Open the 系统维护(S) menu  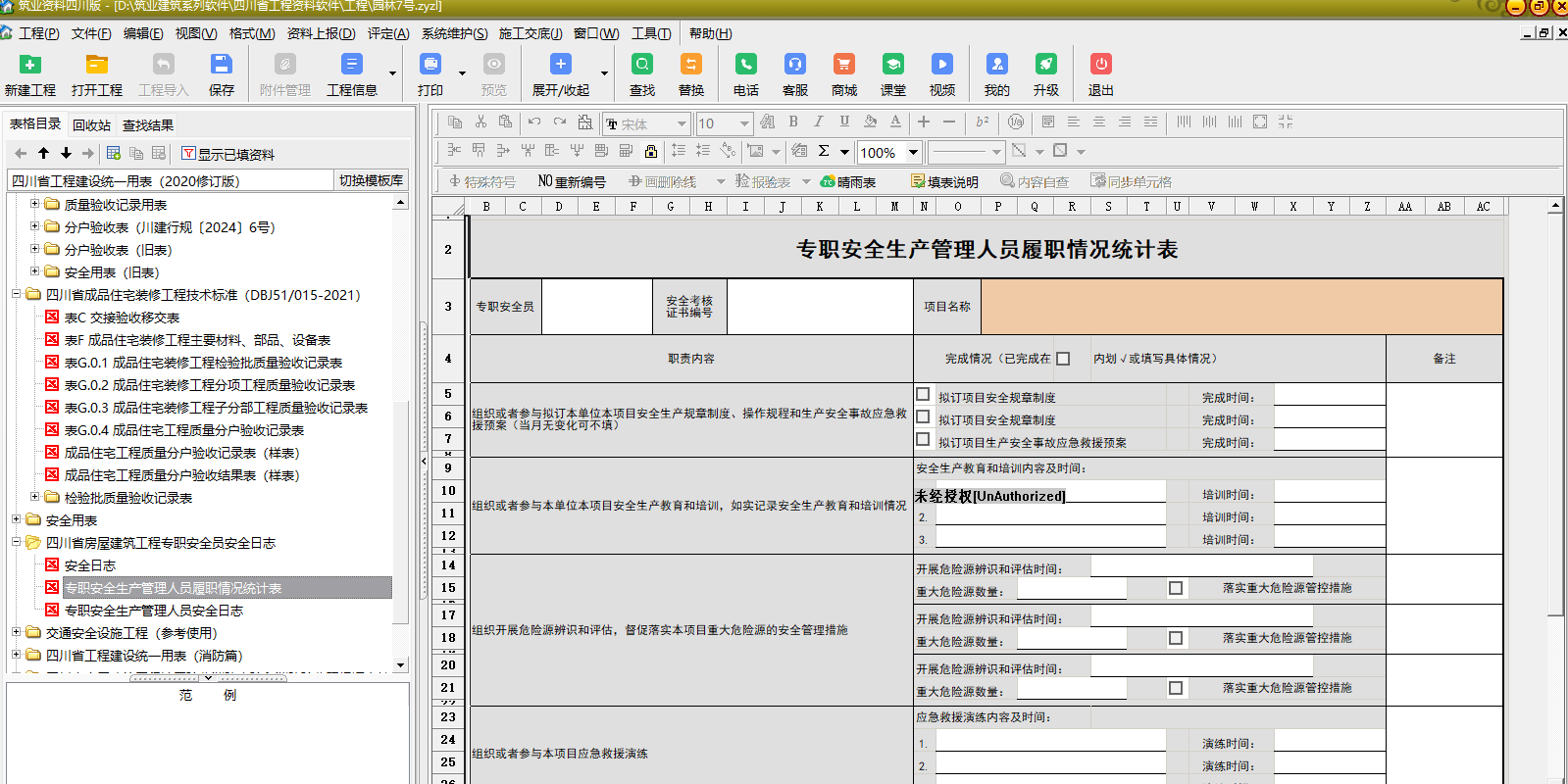tap(454, 33)
